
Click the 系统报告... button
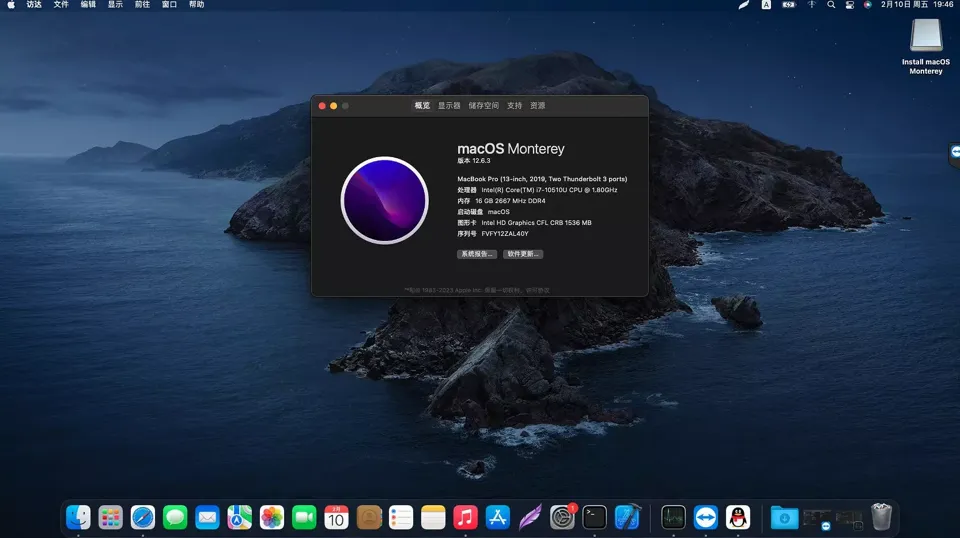click(477, 254)
